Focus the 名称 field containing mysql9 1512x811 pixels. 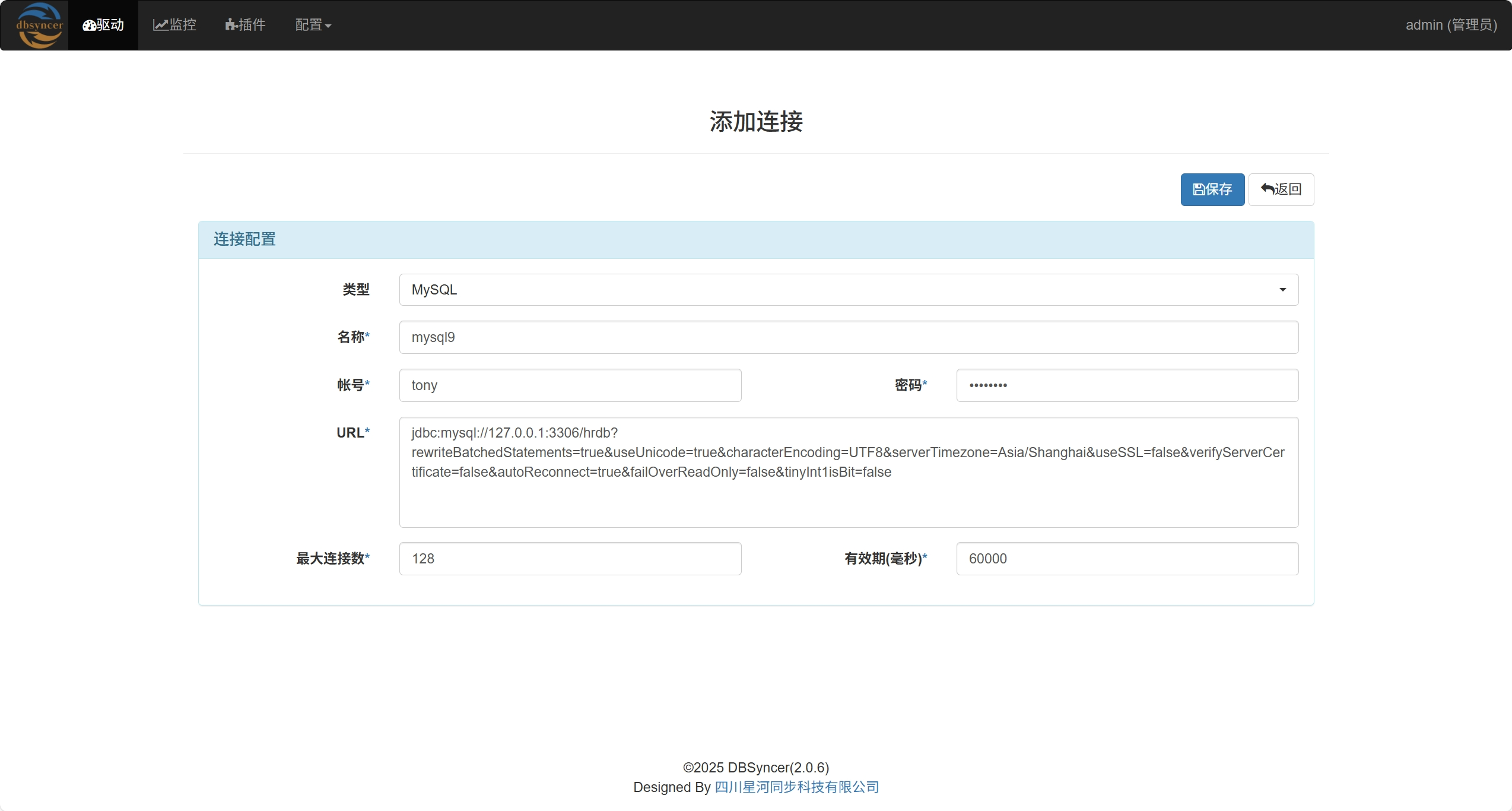click(848, 337)
